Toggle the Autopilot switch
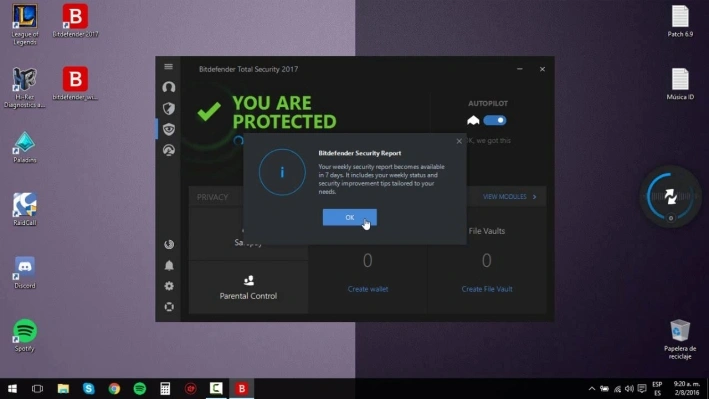The width and height of the screenshot is (709, 399). point(495,120)
